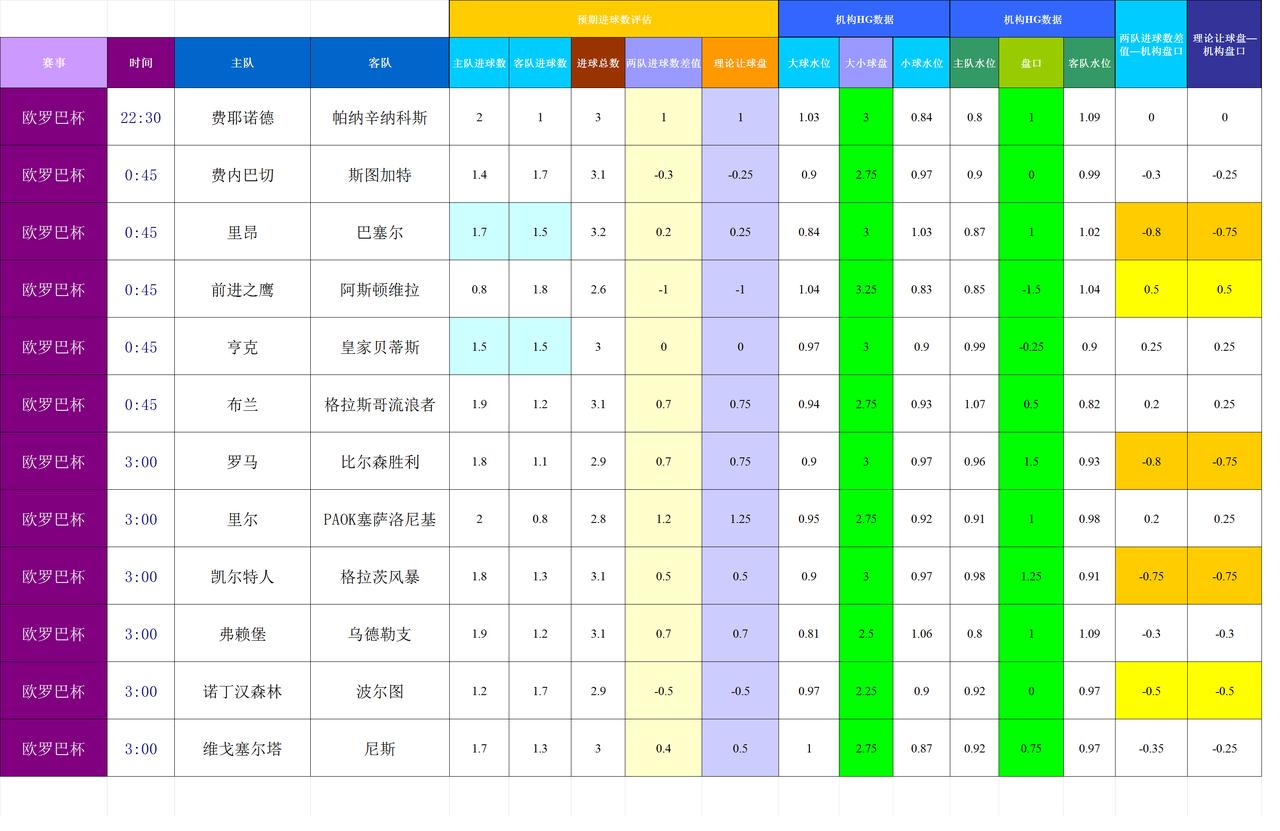This screenshot has height=831, width=1280.
Task: Select the 费耶诺德 home team cell
Action: (242, 117)
